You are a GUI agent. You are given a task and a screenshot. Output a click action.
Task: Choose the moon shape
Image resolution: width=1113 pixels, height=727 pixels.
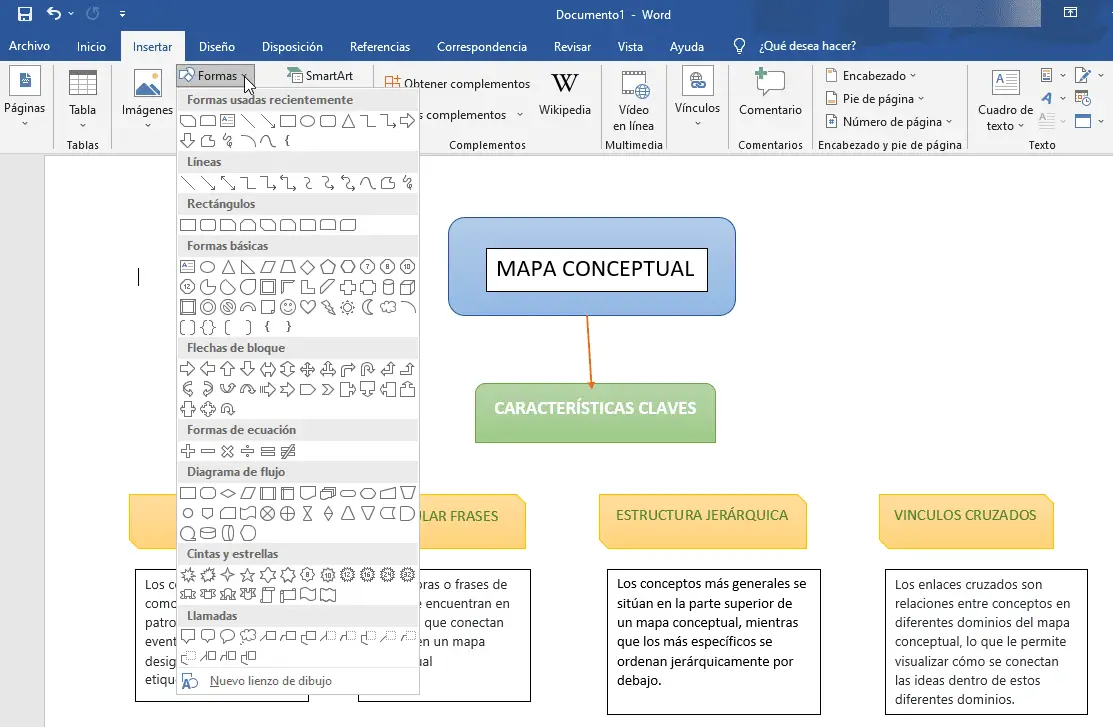pos(368,307)
